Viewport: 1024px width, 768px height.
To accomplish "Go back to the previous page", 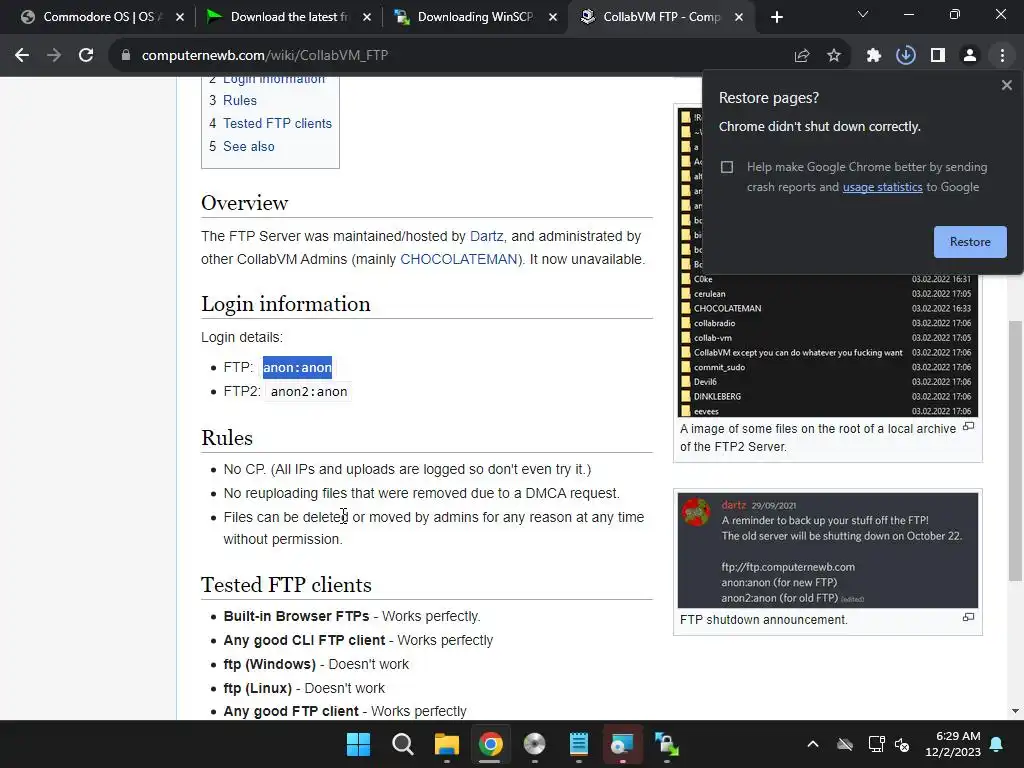I will 22,56.
